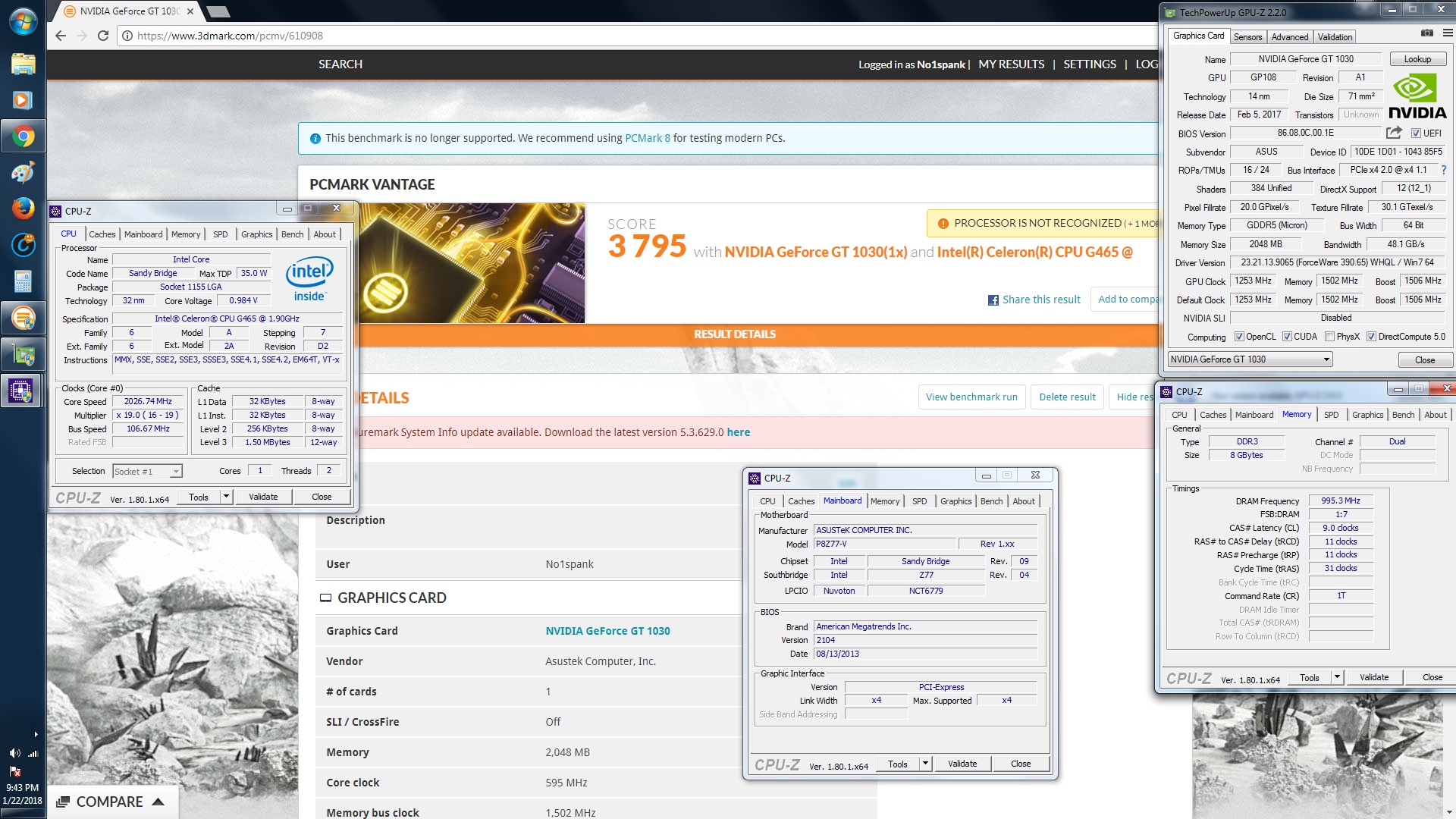Click the 'here' SystemInfo download link
This screenshot has height=819, width=1456.
pos(738,432)
